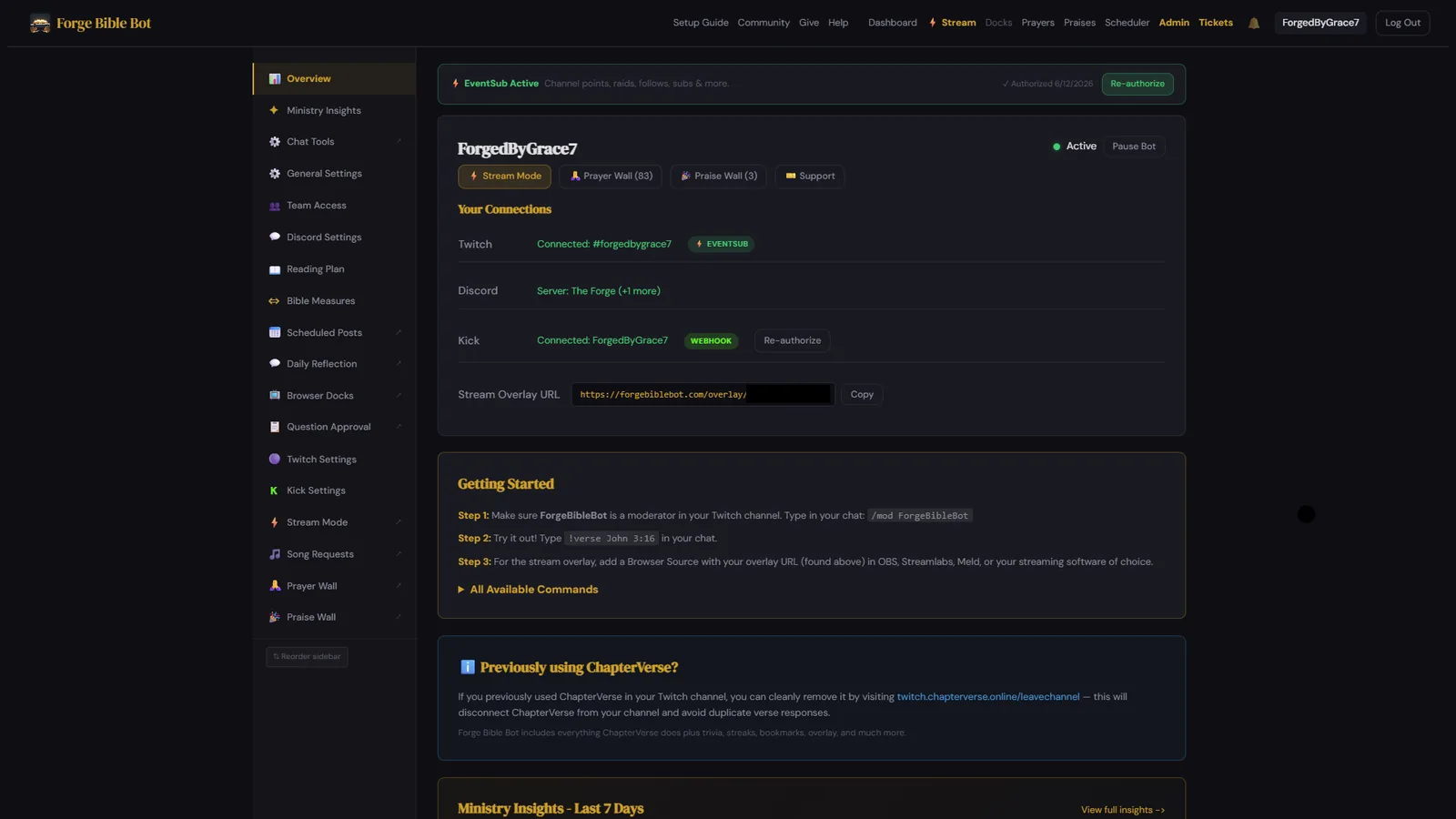This screenshot has height=819, width=1456.
Task: Open Prayers in top navigation
Action: tap(1037, 23)
